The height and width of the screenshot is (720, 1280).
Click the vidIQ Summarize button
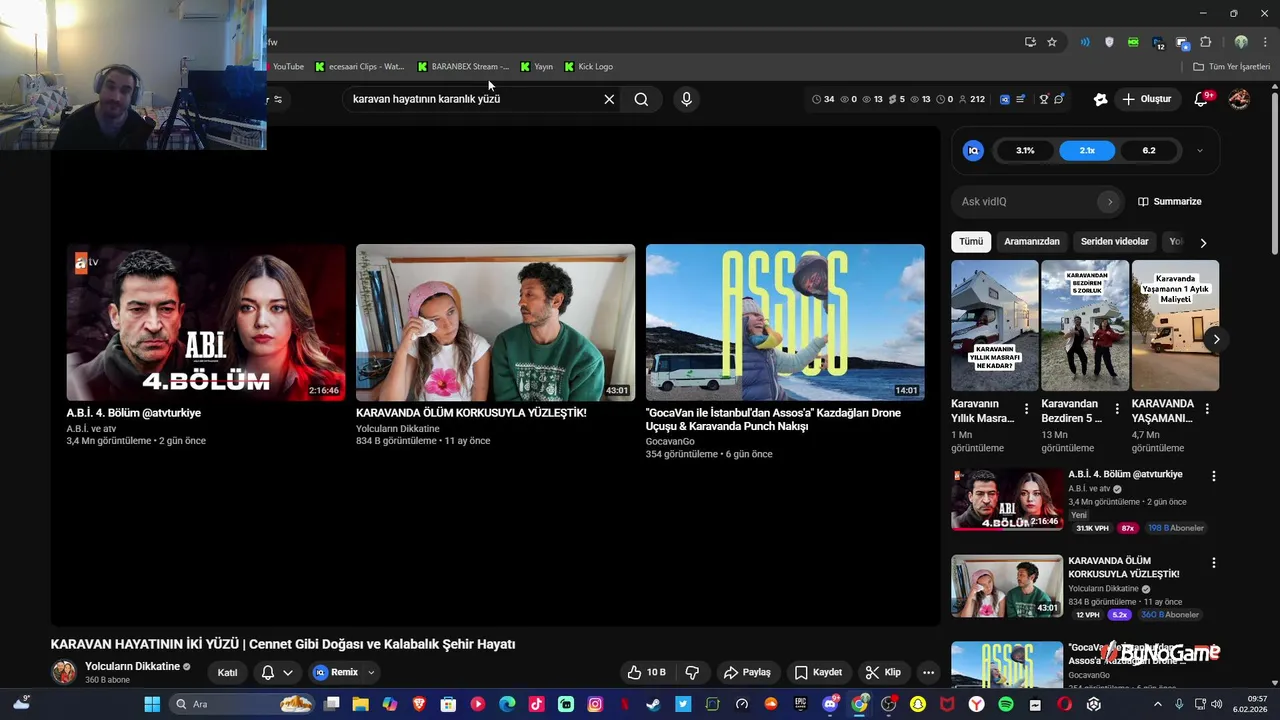click(x=1170, y=202)
